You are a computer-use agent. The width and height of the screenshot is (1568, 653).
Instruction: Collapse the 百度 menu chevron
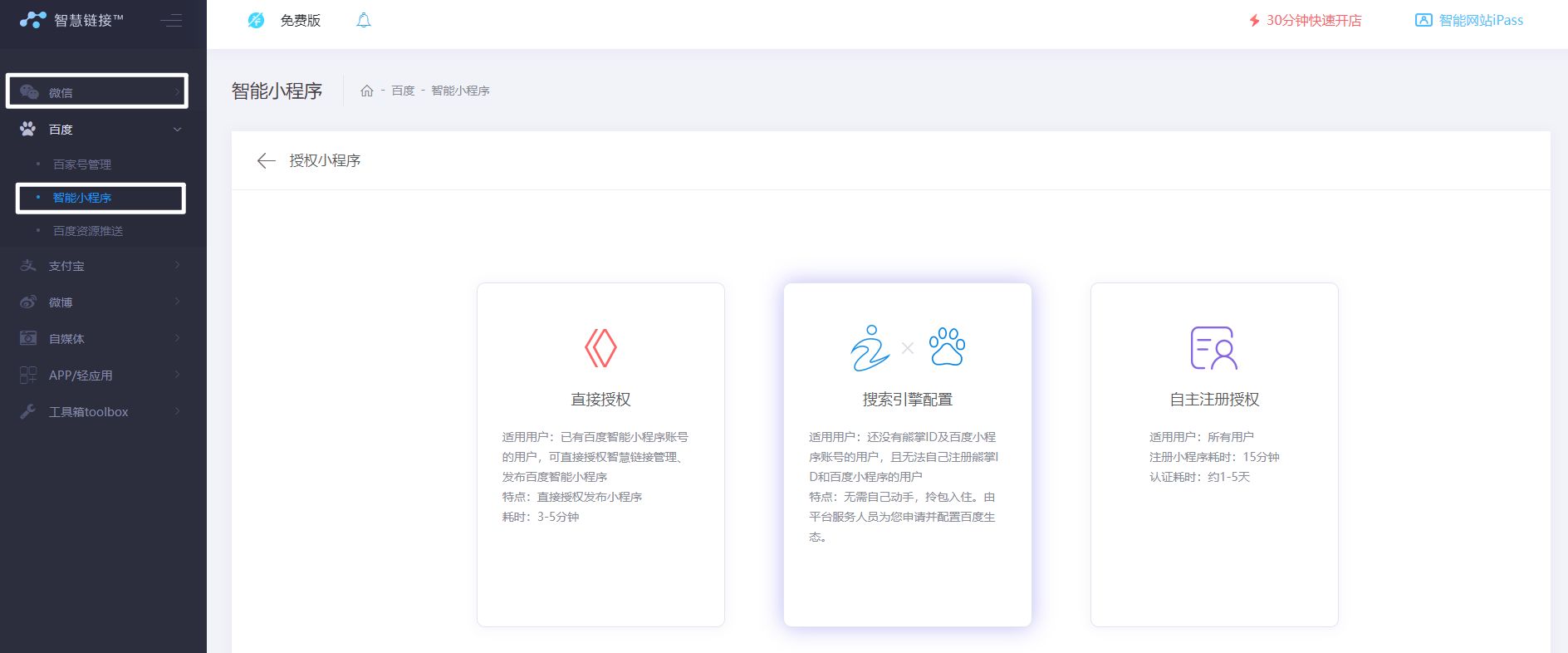coord(177,129)
